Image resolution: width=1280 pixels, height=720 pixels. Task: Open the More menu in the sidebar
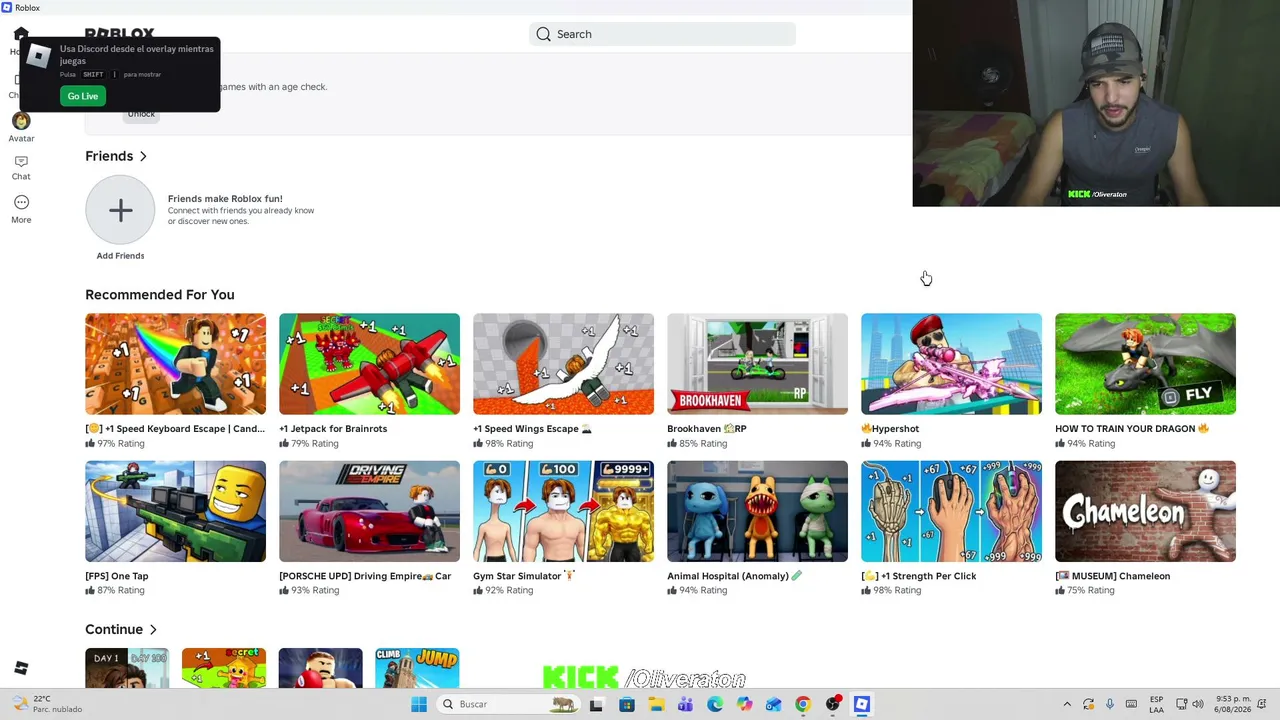[21, 208]
